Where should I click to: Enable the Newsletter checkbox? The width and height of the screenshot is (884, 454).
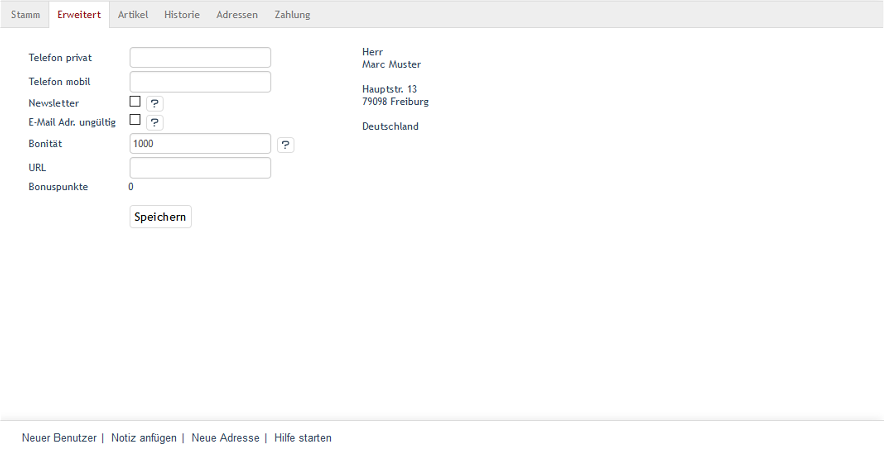pyautogui.click(x=135, y=102)
